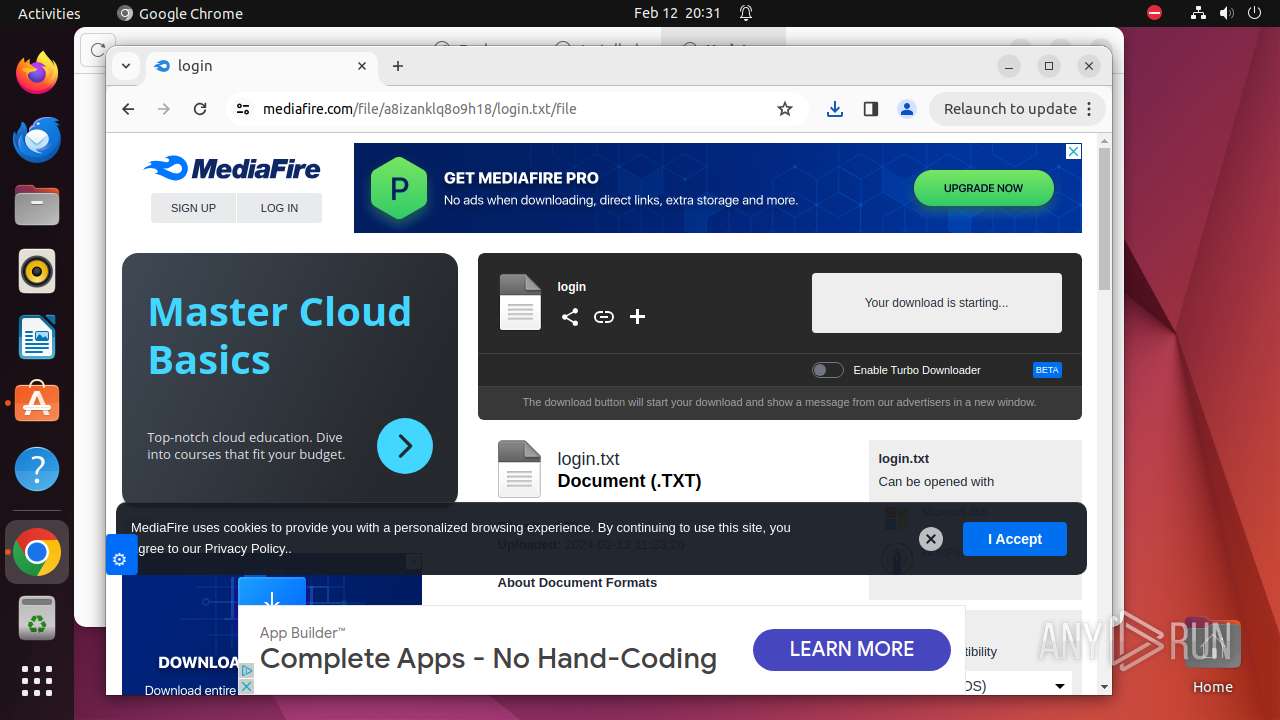Click the Master Cloud Basics arrow button
The image size is (1280, 720).
point(405,446)
